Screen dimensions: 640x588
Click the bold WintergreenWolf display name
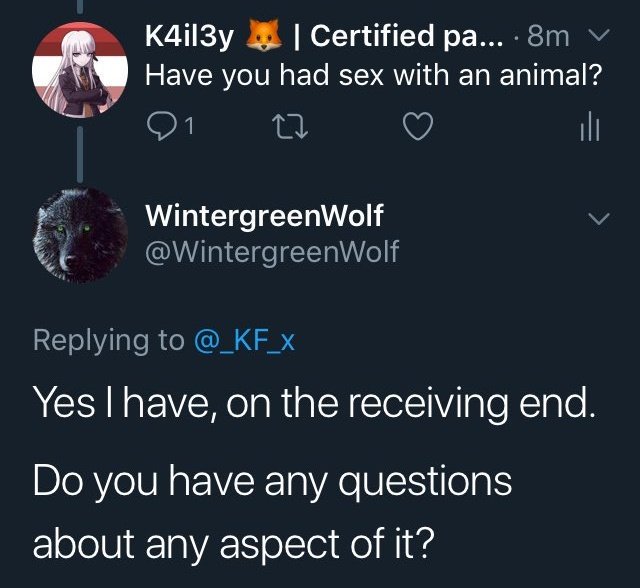point(264,215)
